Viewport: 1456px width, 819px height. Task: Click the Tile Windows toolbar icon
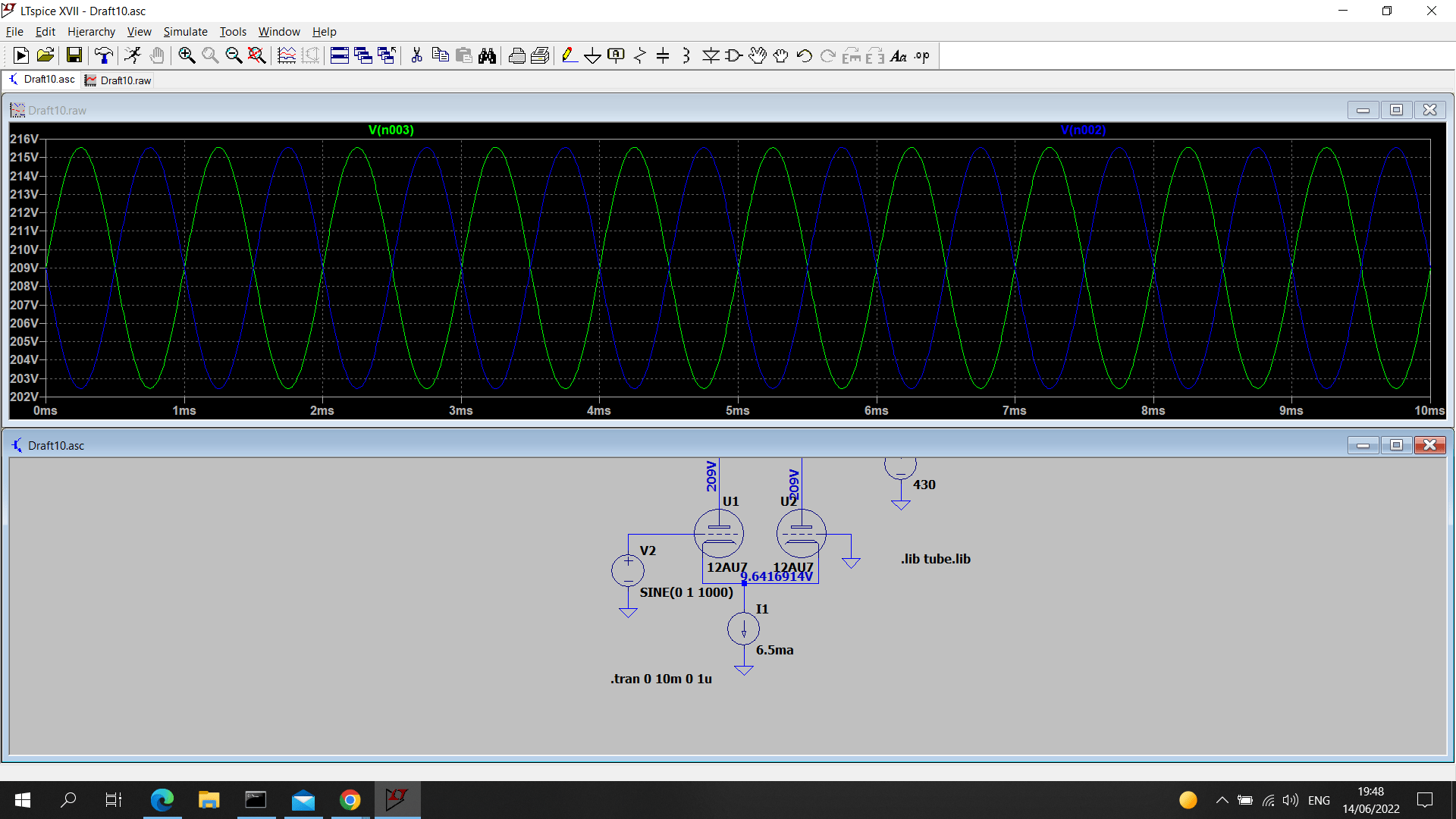click(340, 55)
